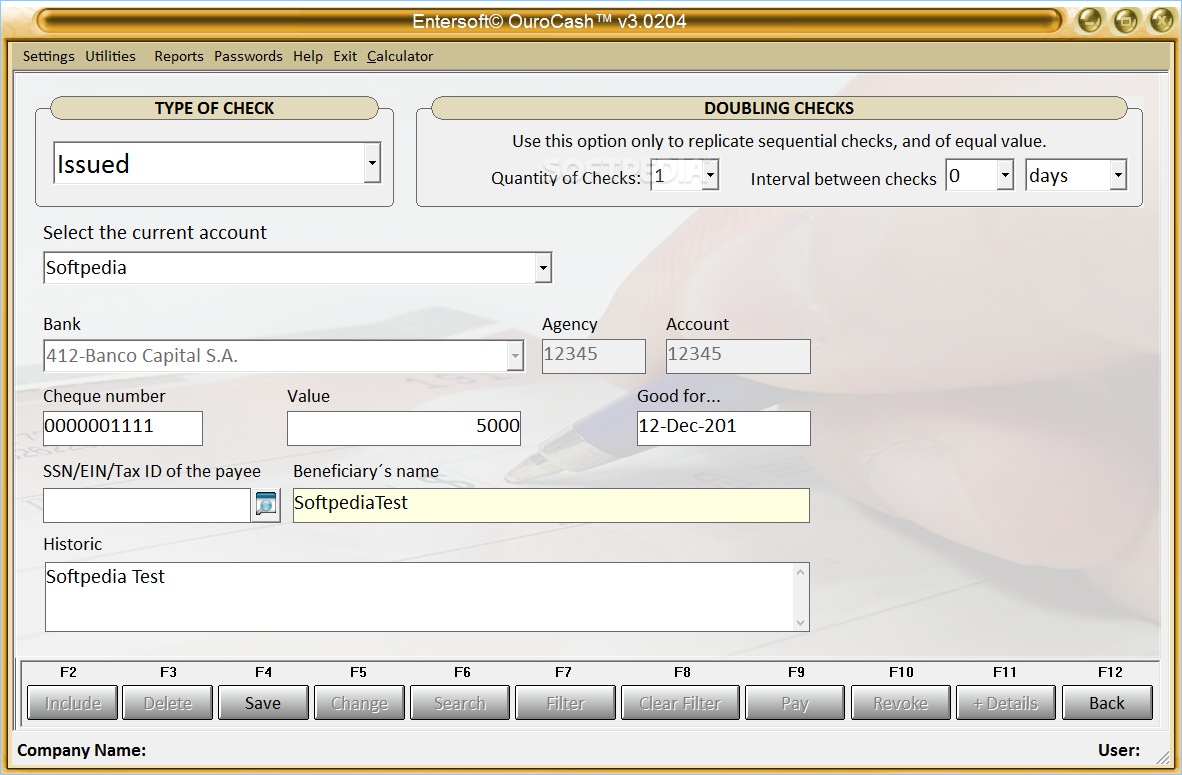This screenshot has width=1182, height=775.
Task: Click the last round gold title-bar button
Action: (x=1162, y=20)
